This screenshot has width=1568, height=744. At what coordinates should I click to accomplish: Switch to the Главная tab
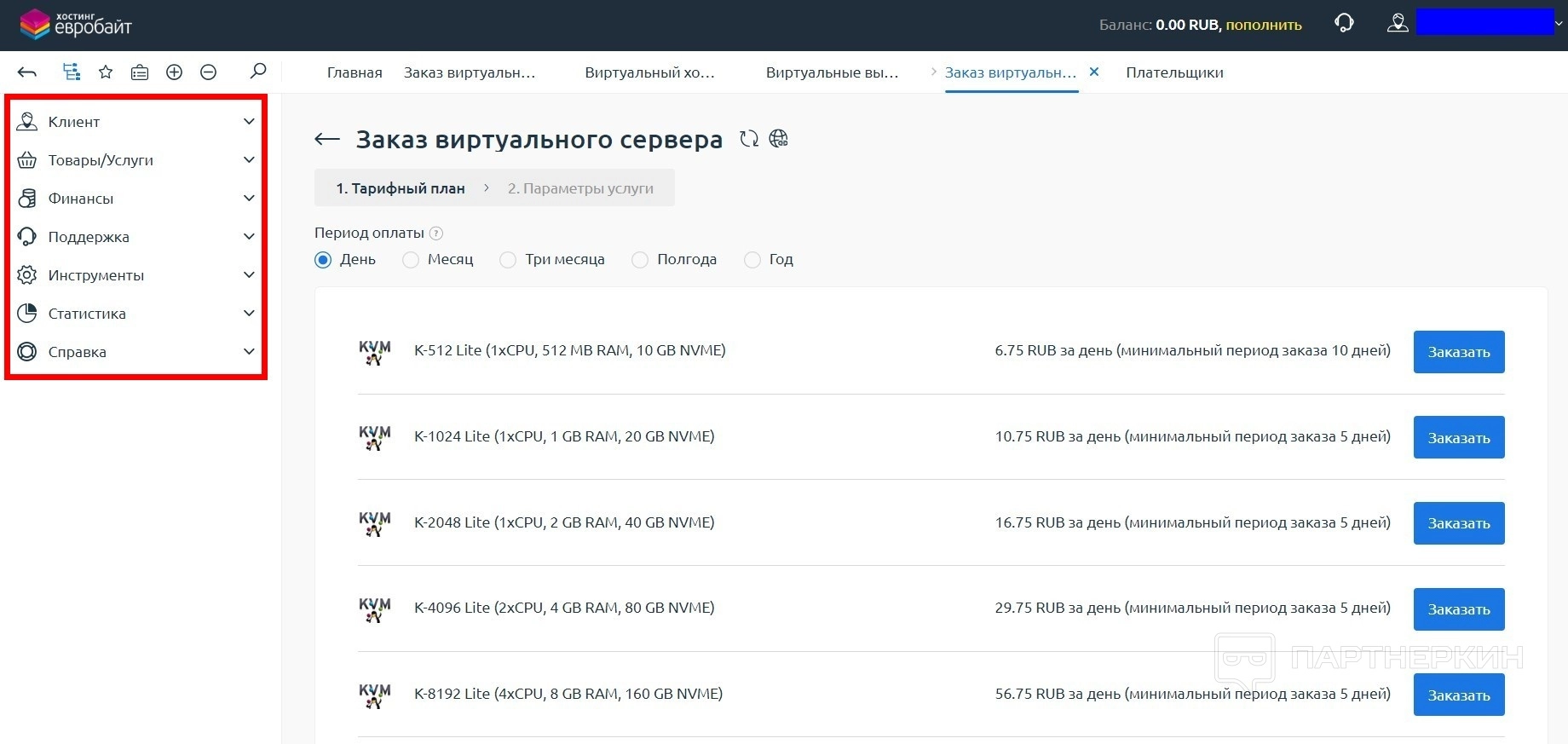coord(355,72)
